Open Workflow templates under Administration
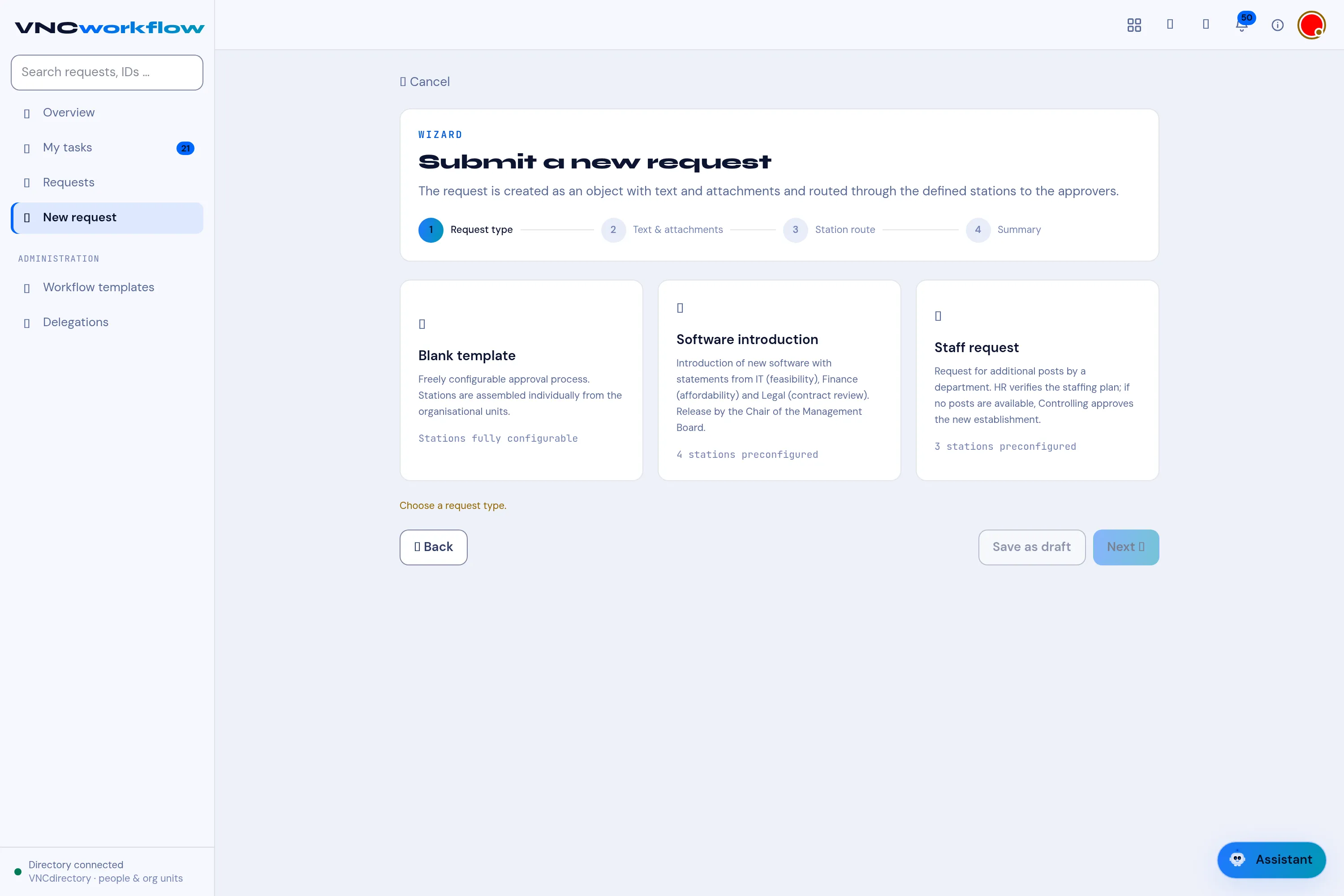Screen dimensions: 1344x896 click(107, 288)
